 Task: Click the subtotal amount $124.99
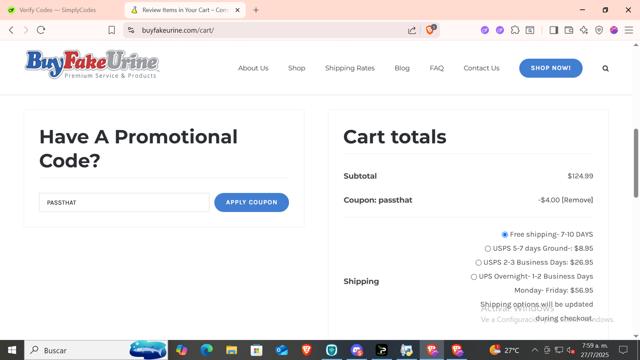coord(580,176)
